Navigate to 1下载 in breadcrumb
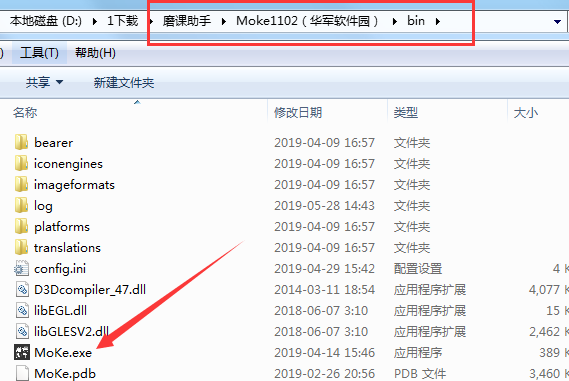Viewport: 569px width, 381px height. pos(122,21)
